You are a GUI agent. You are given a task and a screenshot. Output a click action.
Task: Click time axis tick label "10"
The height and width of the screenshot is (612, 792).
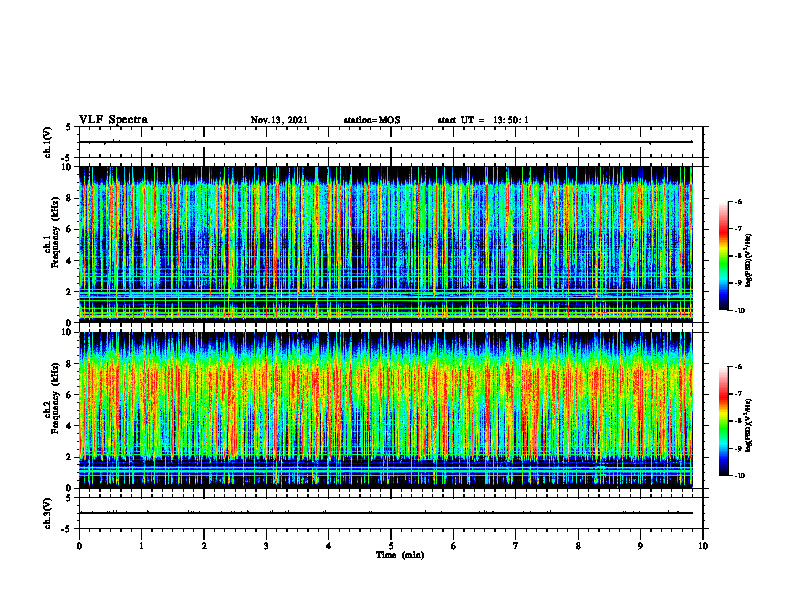[x=703, y=546]
